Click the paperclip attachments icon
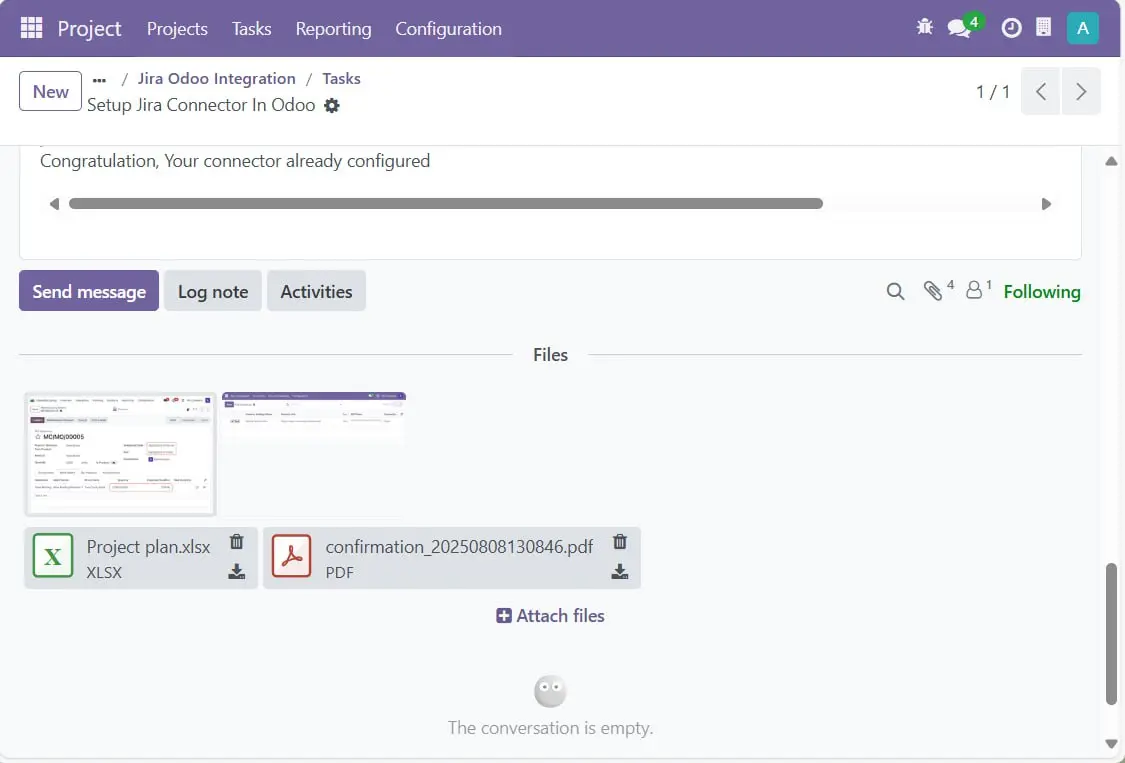 (x=933, y=291)
